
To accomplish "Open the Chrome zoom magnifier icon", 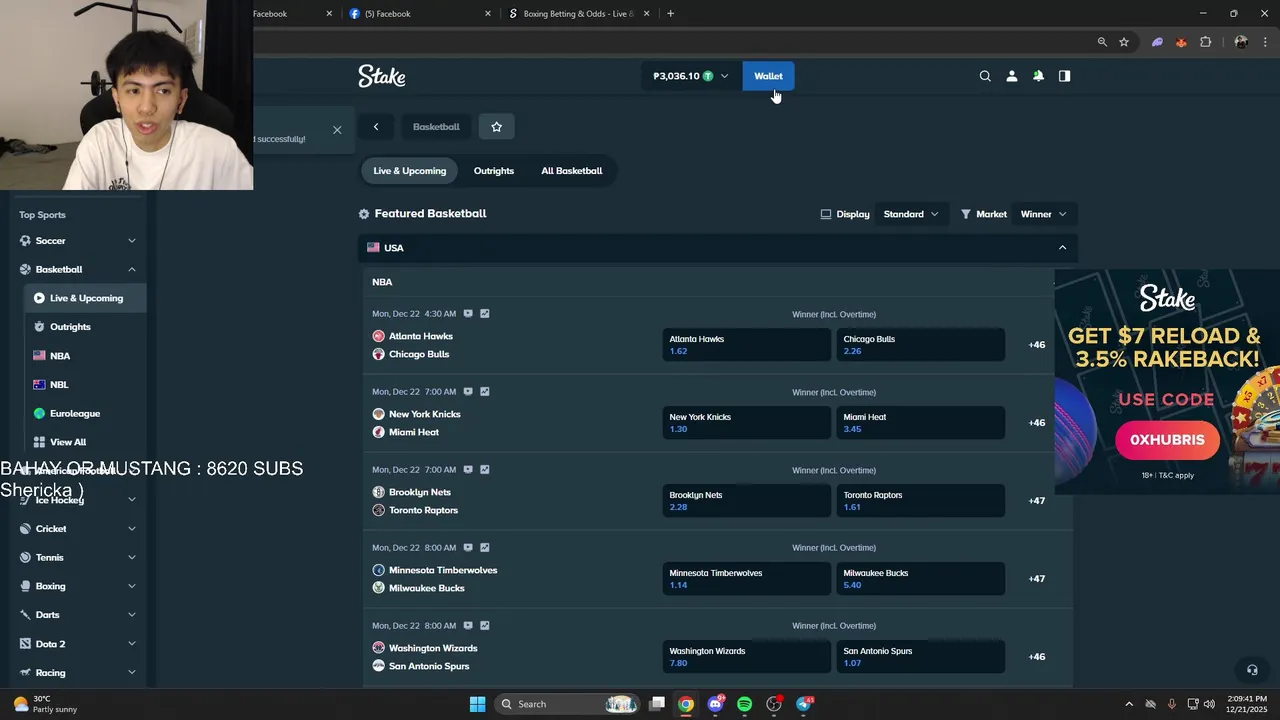I will [1102, 42].
